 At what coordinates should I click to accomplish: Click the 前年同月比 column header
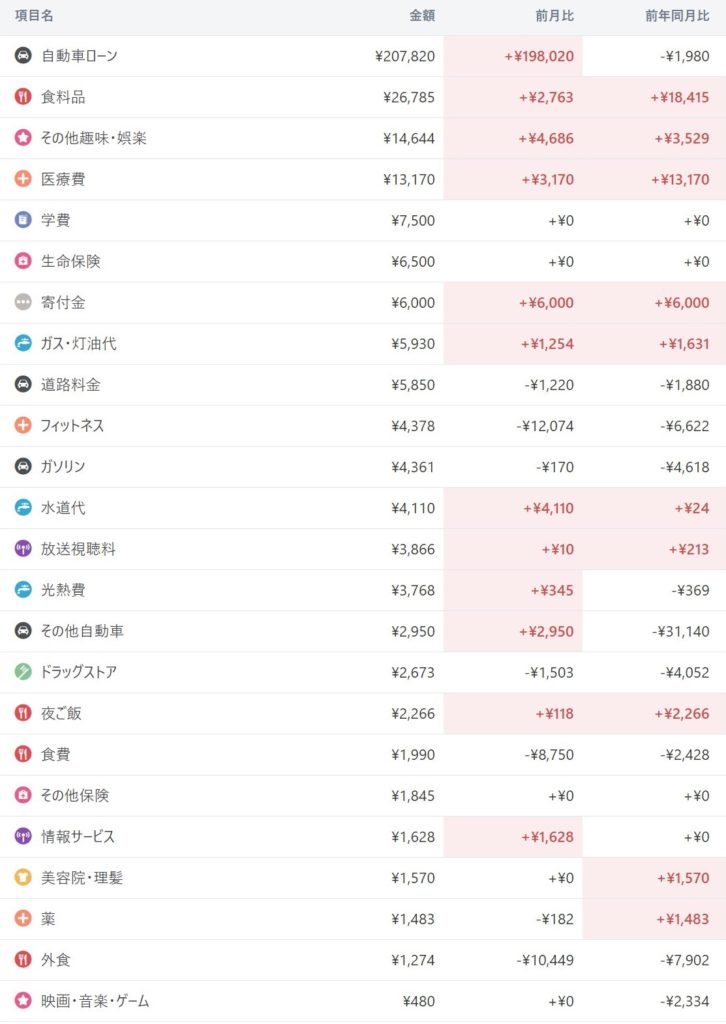click(677, 17)
